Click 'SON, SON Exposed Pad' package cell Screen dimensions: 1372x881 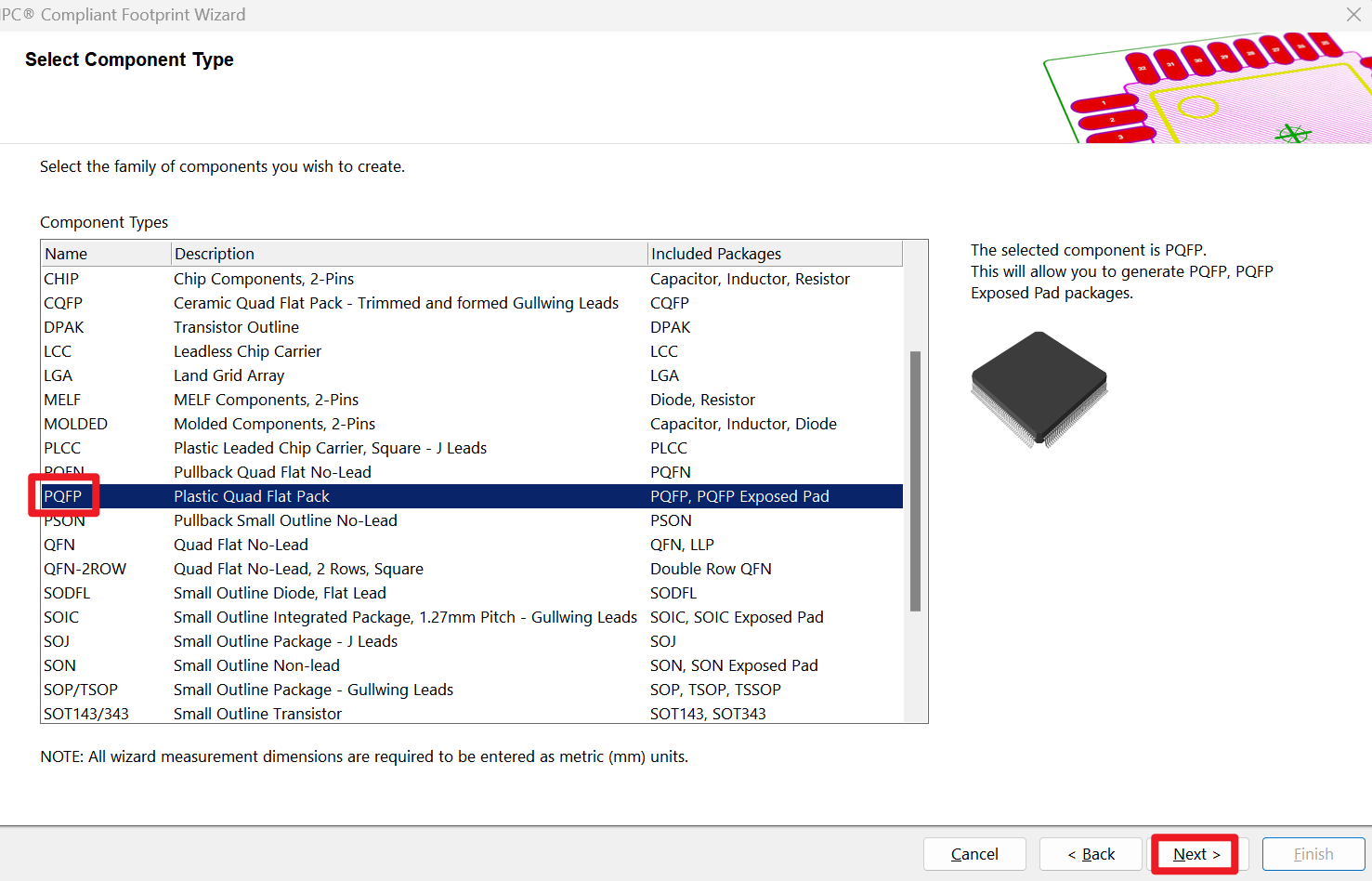[x=734, y=665]
